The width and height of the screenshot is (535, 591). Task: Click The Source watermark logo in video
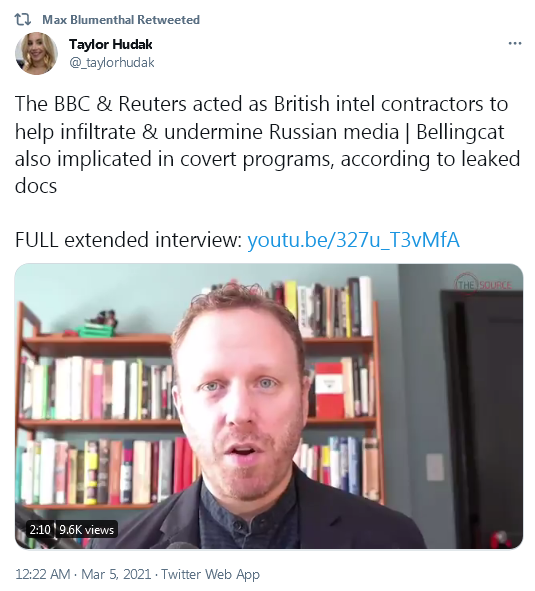point(483,285)
